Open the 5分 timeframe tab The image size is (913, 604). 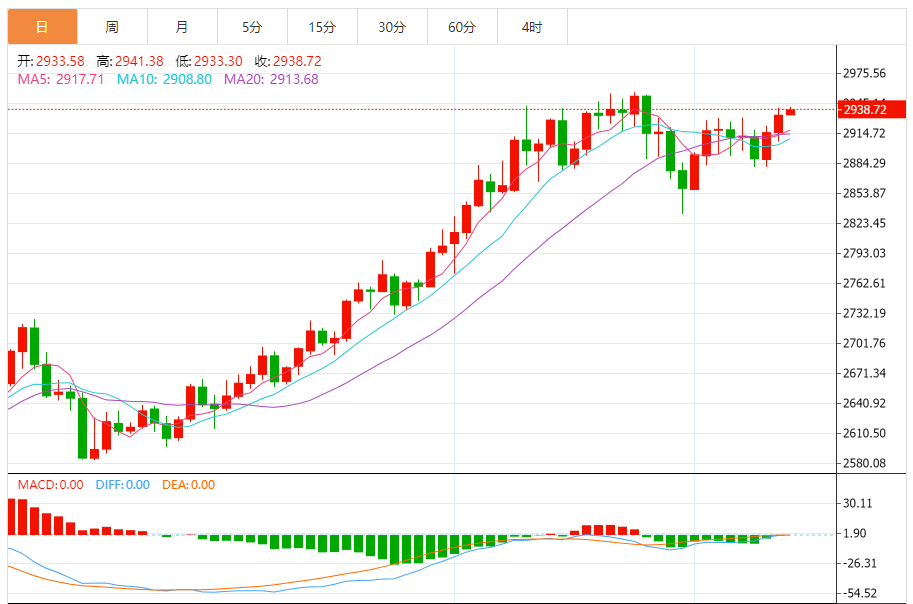[252, 27]
